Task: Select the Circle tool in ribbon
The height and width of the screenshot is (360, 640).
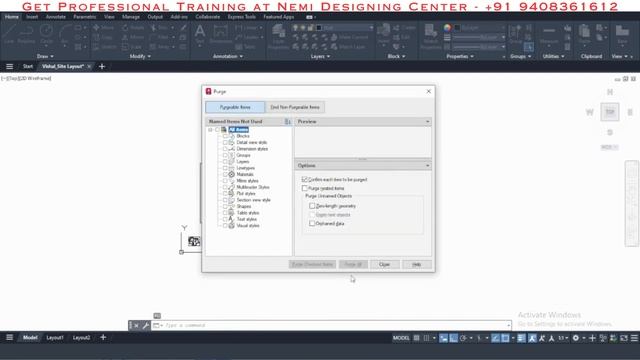Action: (x=47, y=33)
